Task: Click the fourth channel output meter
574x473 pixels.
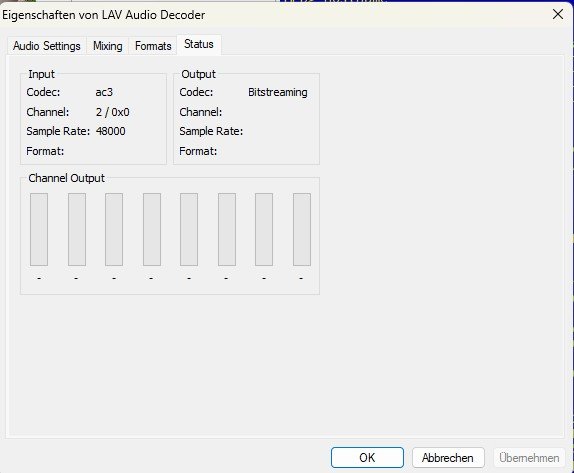Action: pos(152,230)
